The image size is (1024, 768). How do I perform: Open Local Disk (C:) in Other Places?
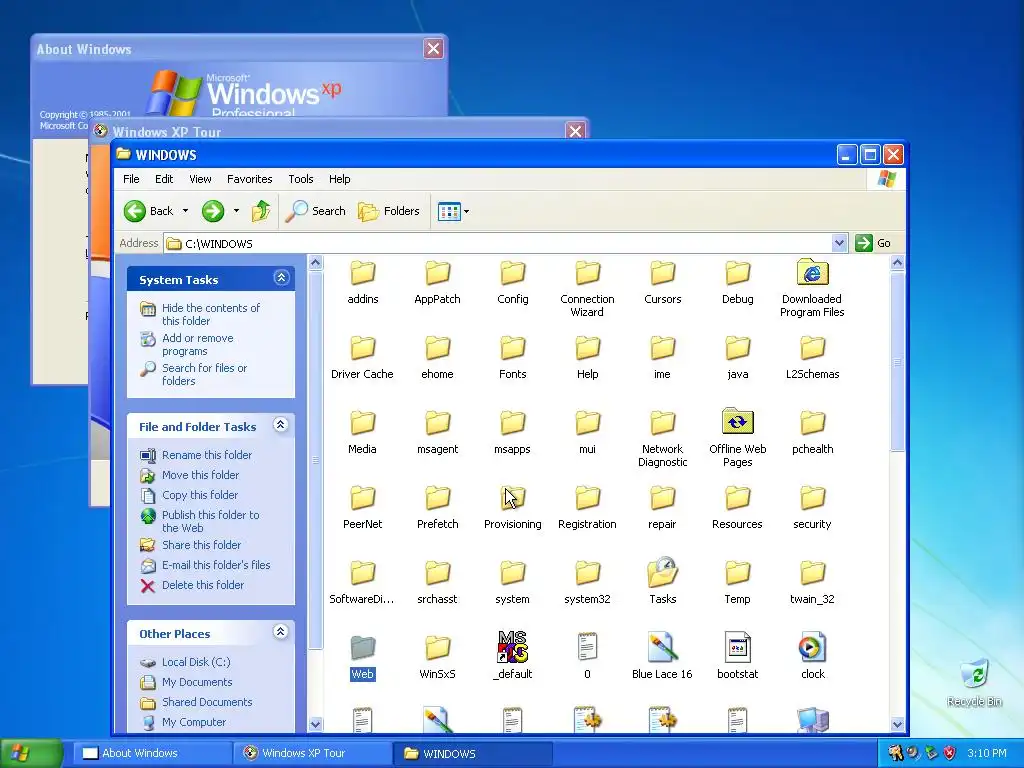(196, 662)
